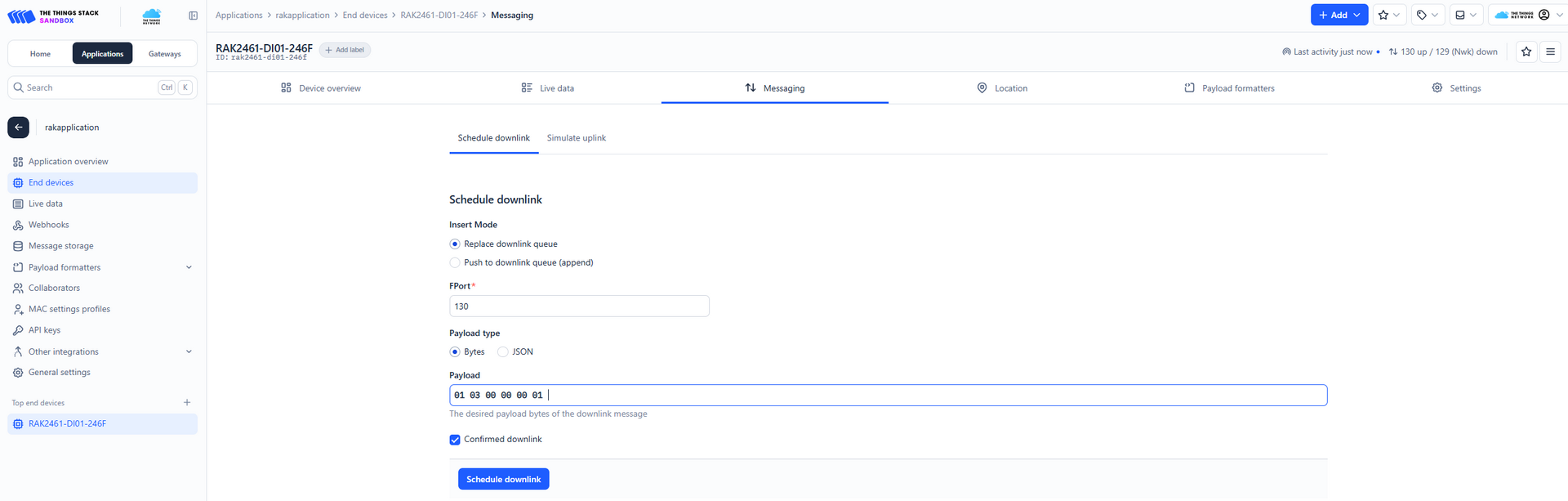Click Add label next to the device name
Screen dimensions: 1568x501
point(345,50)
